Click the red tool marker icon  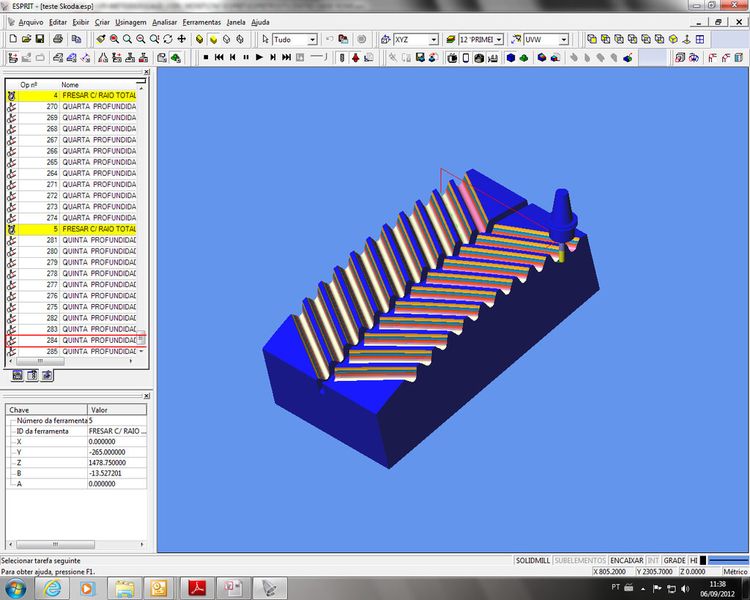(355, 58)
